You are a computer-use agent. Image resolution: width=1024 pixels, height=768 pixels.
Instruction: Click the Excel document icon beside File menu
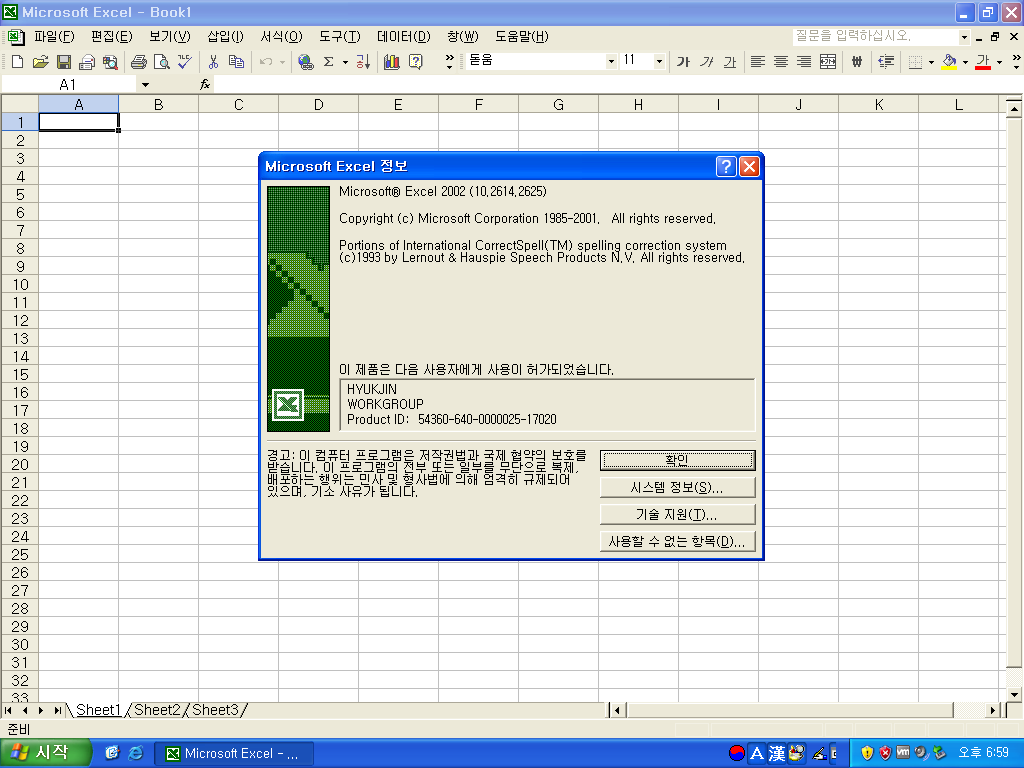point(15,37)
